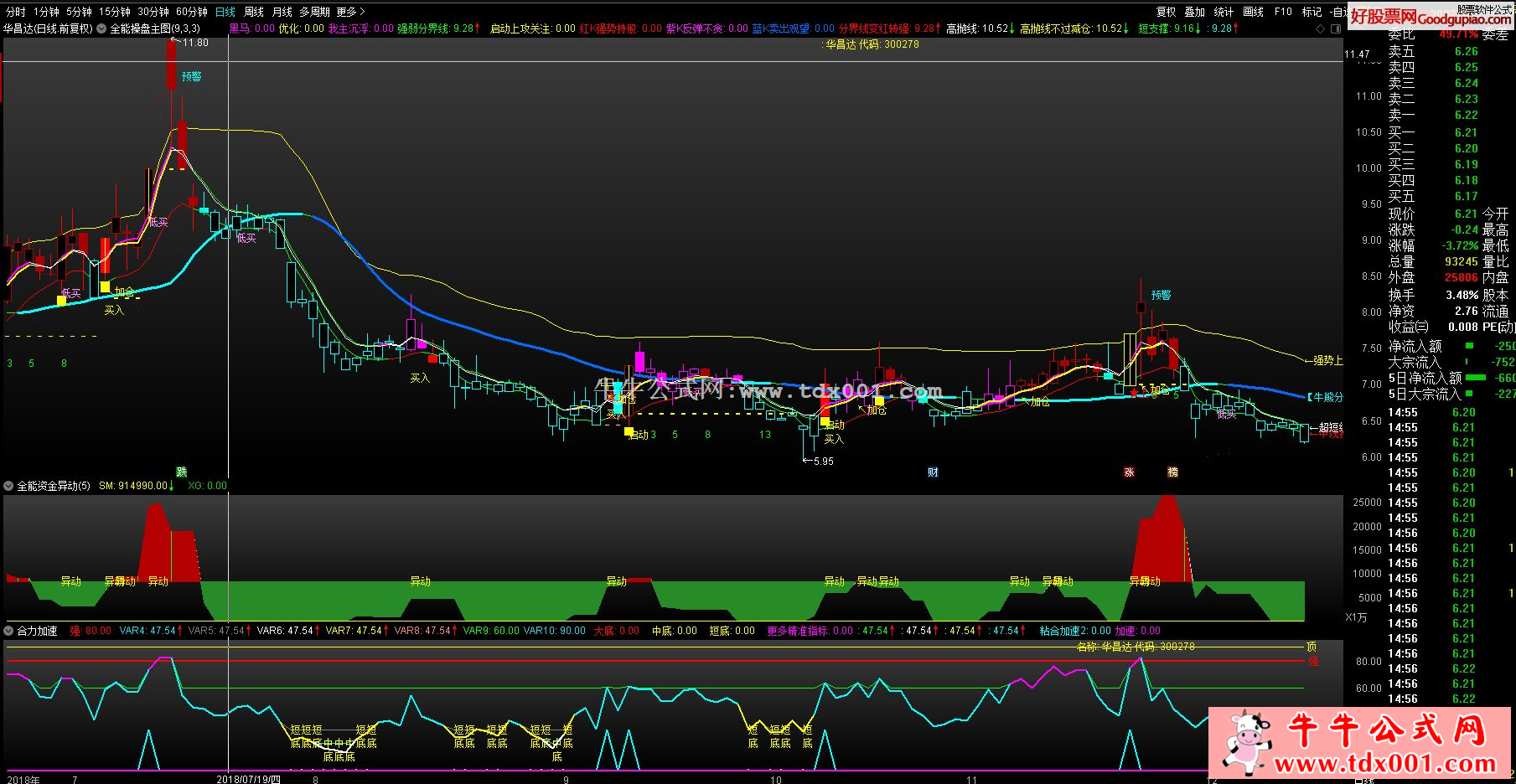Click the 牛熊分 line label at right edge
Viewport: 1516px width, 784px height.
(x=1325, y=397)
